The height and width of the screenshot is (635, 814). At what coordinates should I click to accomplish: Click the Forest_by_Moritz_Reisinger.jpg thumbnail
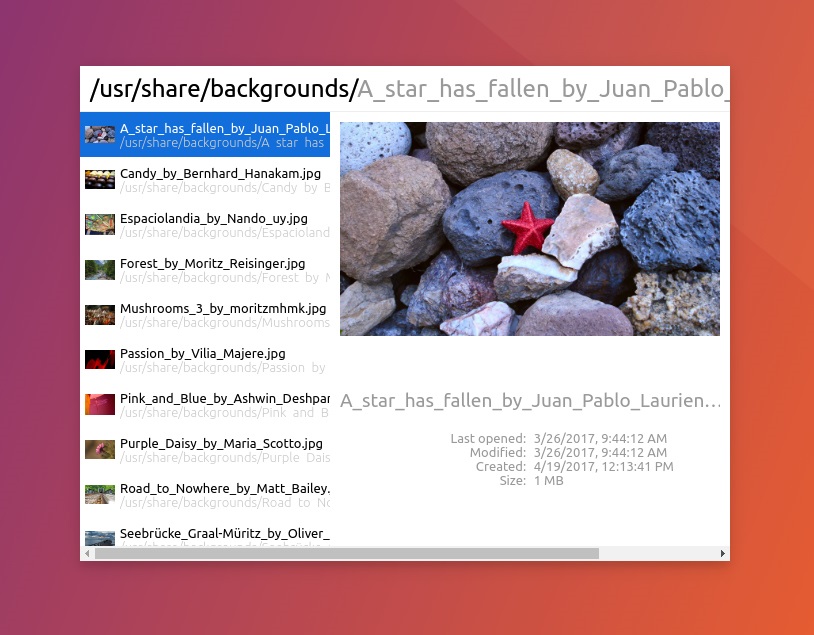click(100, 269)
